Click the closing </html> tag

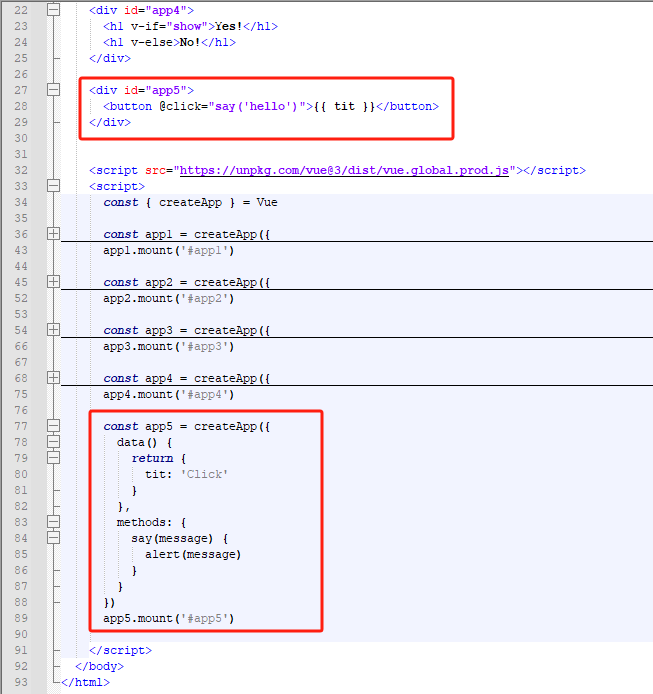(85, 682)
